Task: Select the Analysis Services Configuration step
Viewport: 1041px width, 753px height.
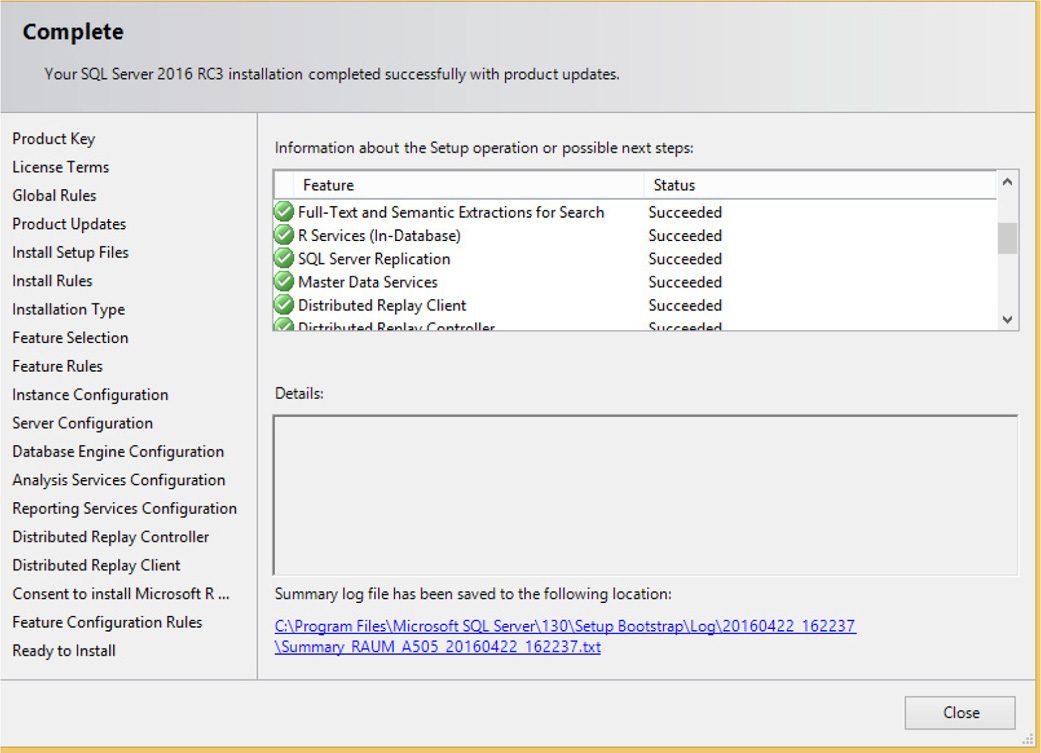Action: tap(119, 480)
